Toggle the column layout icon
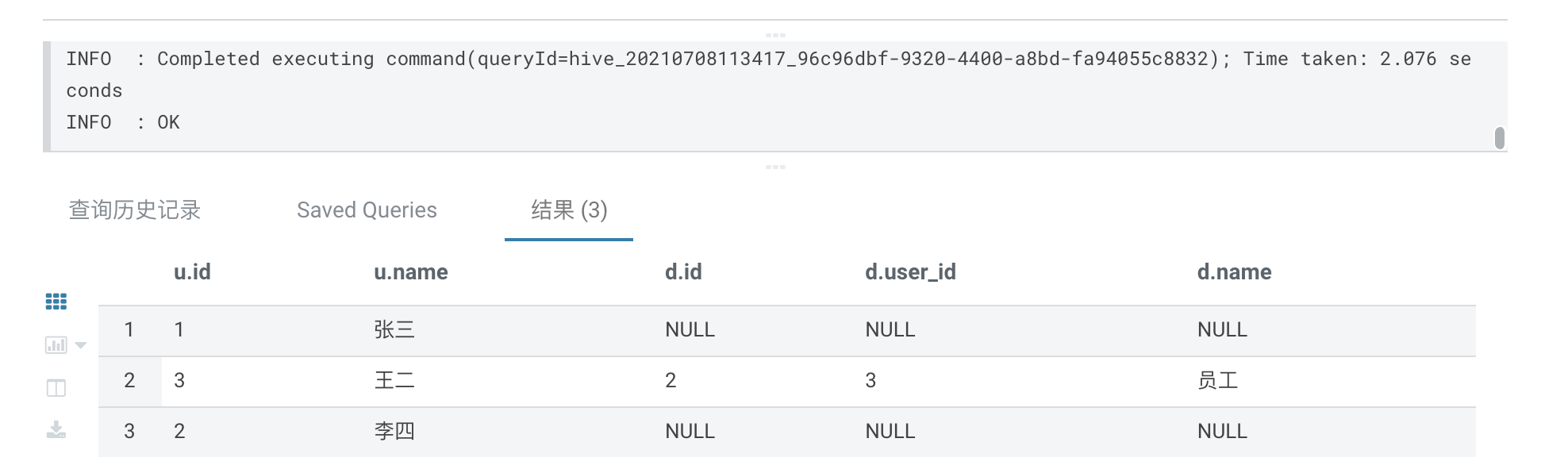 point(56,388)
